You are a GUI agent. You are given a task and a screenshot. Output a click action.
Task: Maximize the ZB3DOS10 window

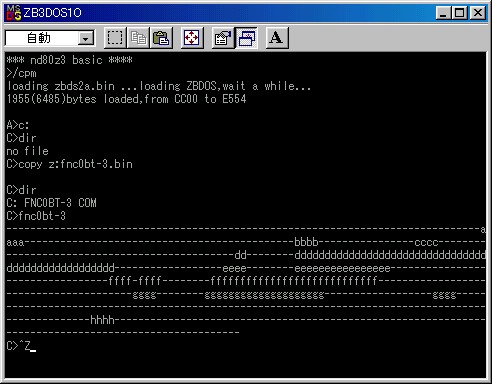(460, 13)
